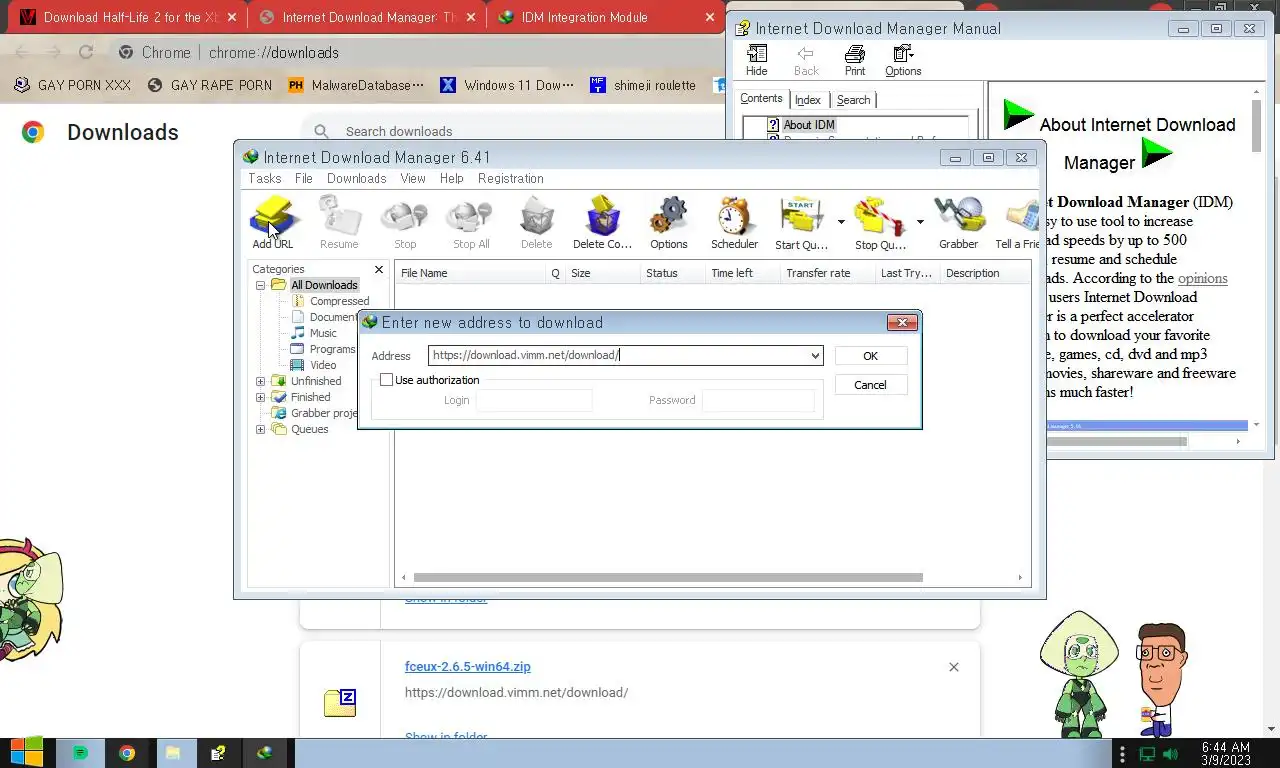Viewport: 1280px width, 768px height.
Task: Enable the Use authorization checkbox
Action: tap(386, 380)
